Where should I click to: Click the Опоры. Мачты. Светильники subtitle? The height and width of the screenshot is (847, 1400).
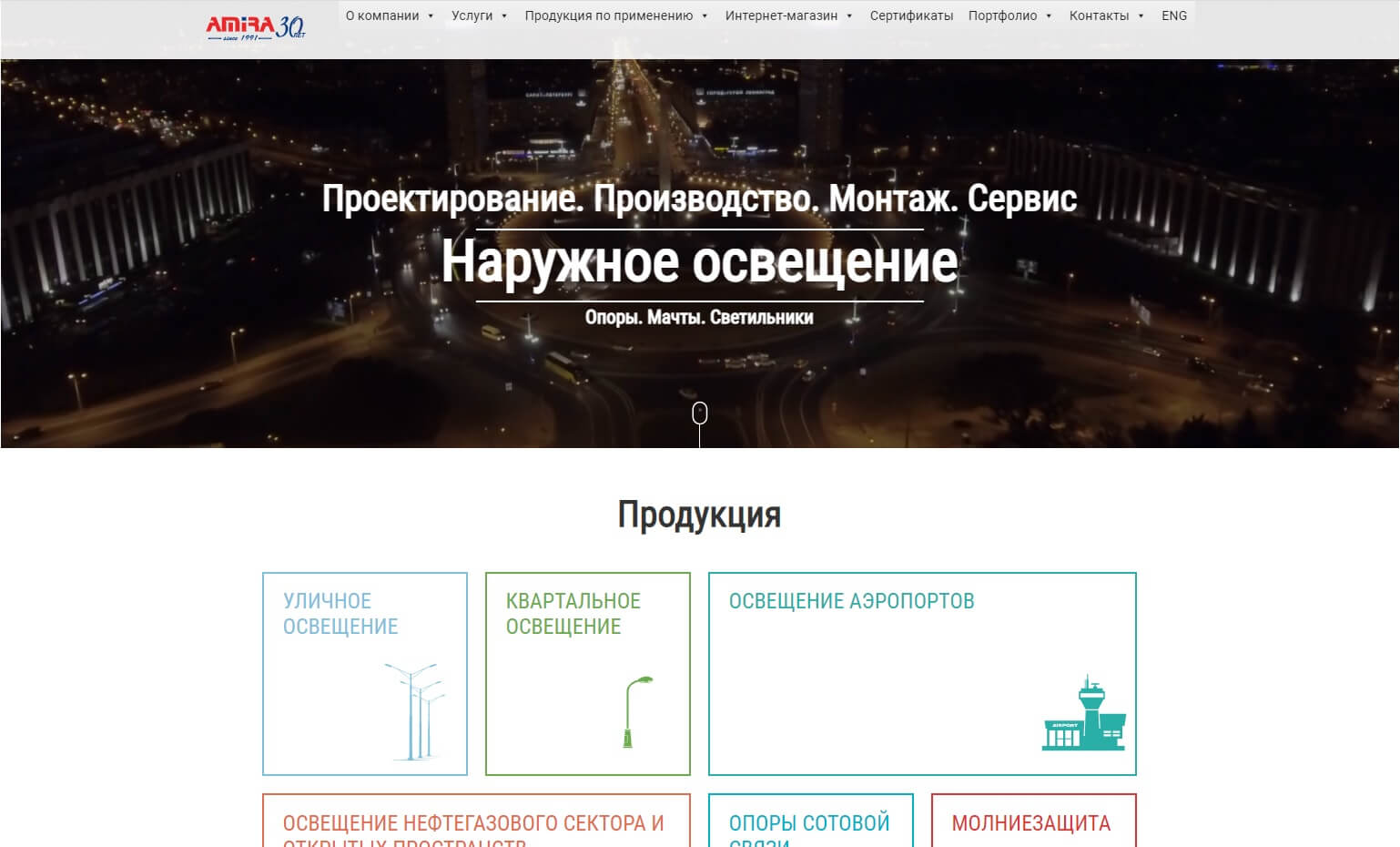tap(700, 317)
